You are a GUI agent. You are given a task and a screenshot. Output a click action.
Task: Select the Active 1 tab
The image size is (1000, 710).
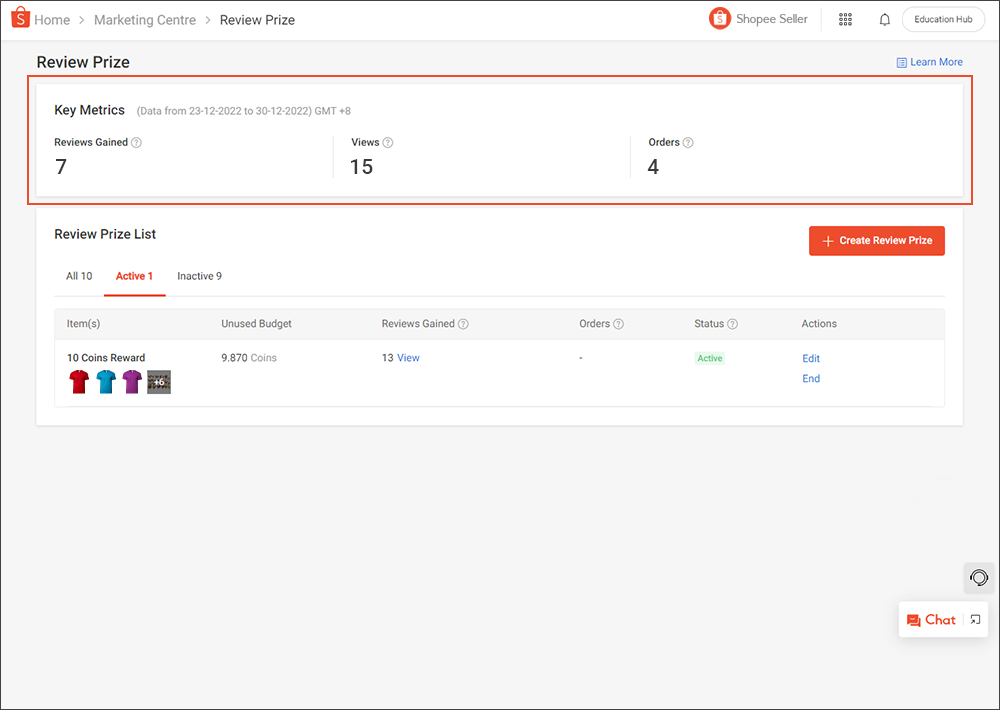click(134, 276)
